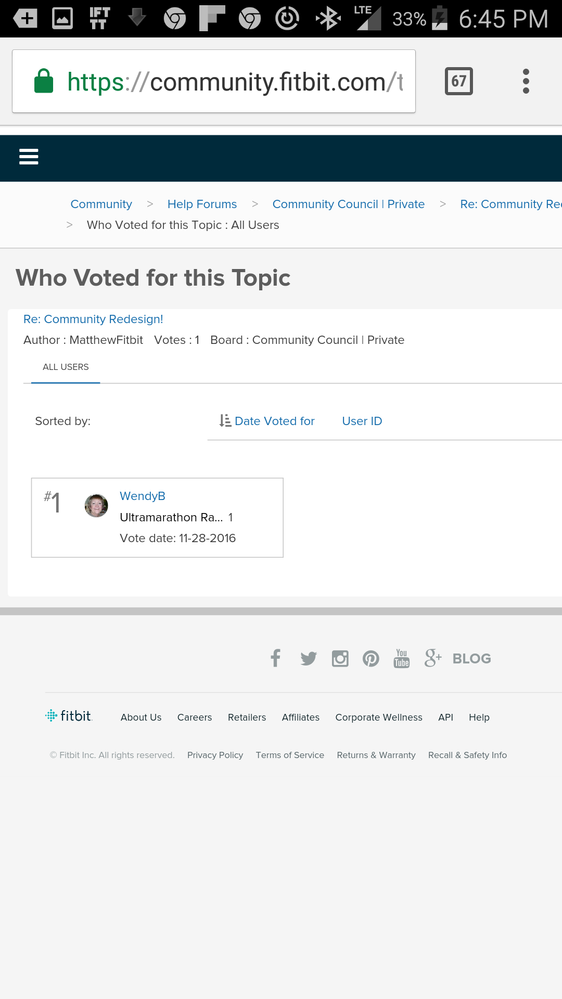The height and width of the screenshot is (999, 562).
Task: Open the Re: Community Redesign! topic link
Action: [x=93, y=319]
